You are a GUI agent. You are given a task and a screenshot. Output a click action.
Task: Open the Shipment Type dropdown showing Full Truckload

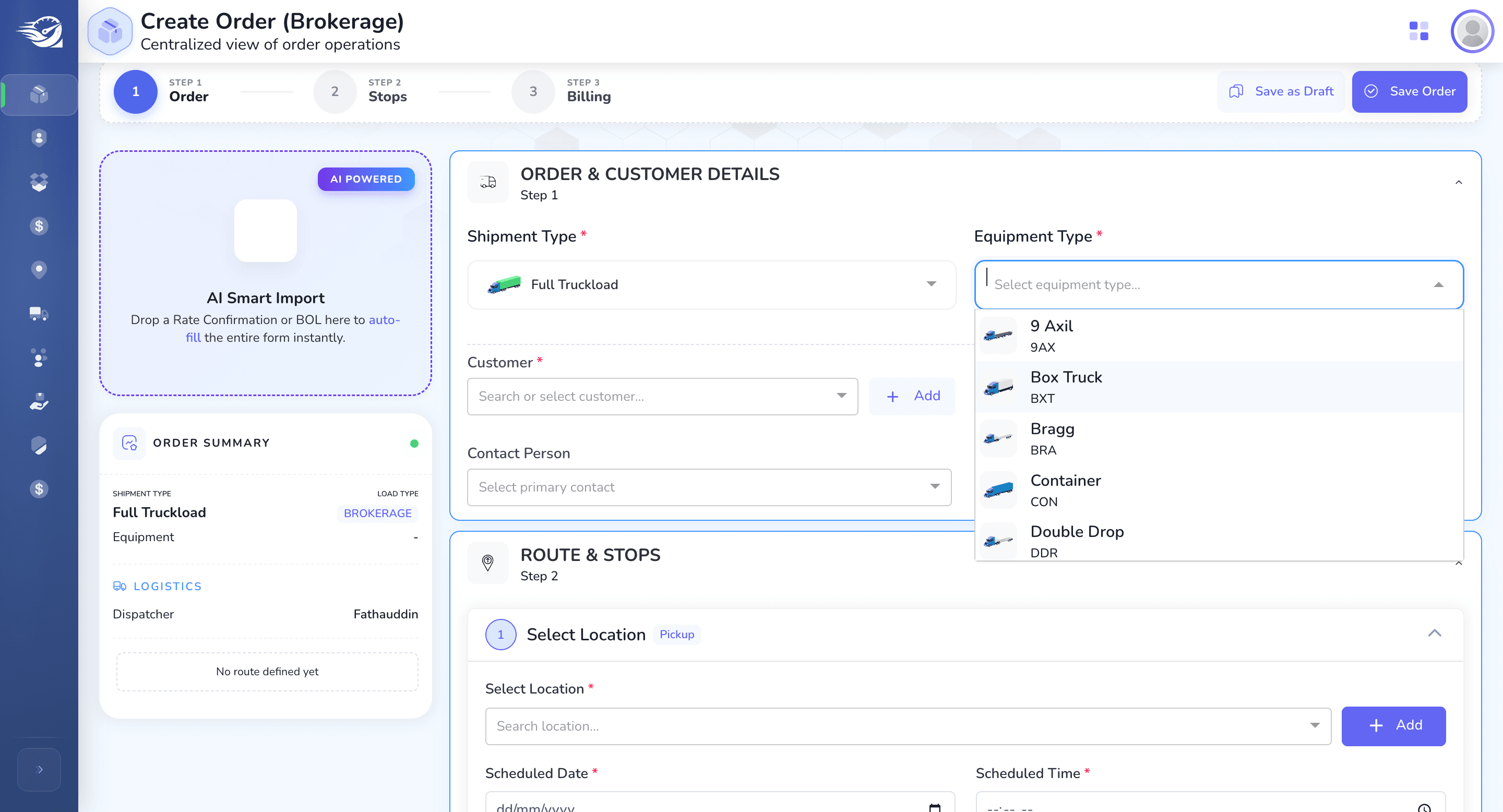(711, 284)
